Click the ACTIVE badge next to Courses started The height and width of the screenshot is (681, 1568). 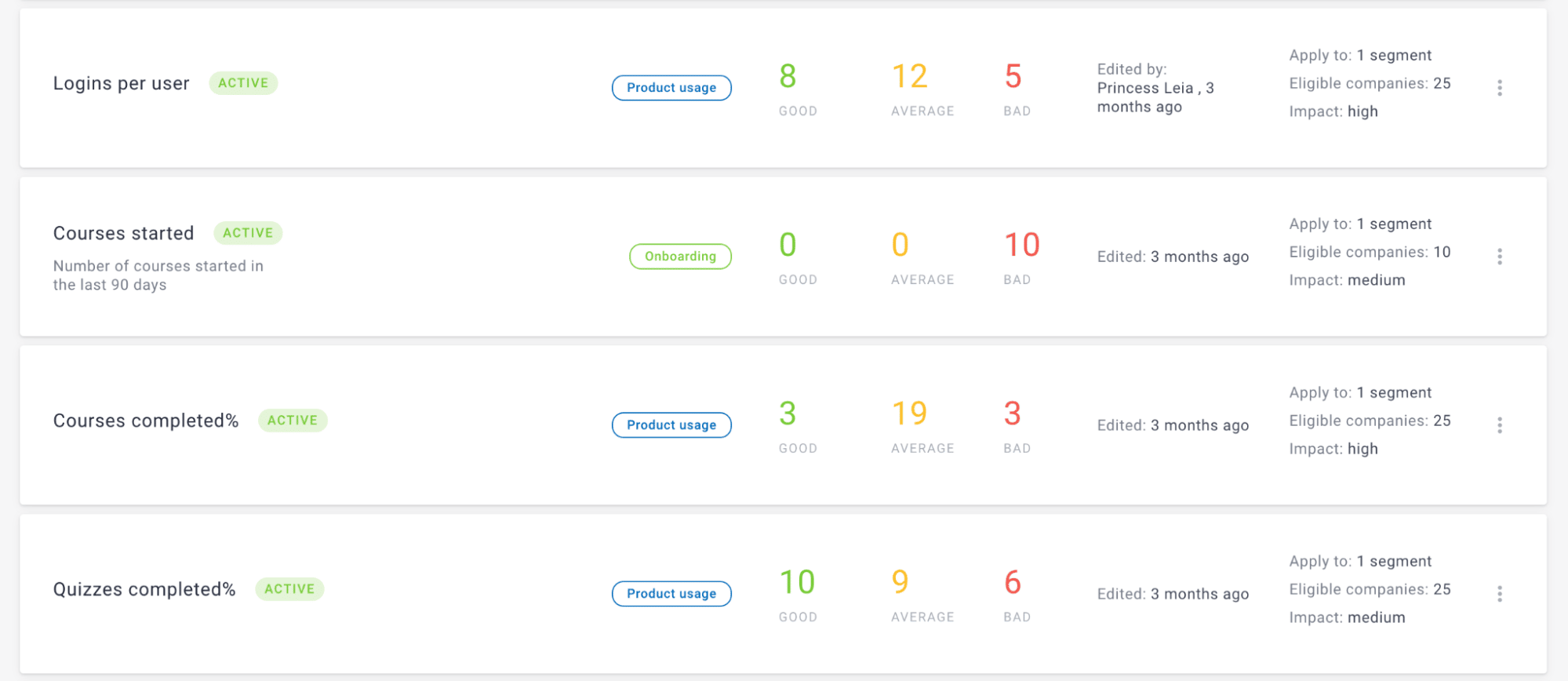tap(248, 233)
